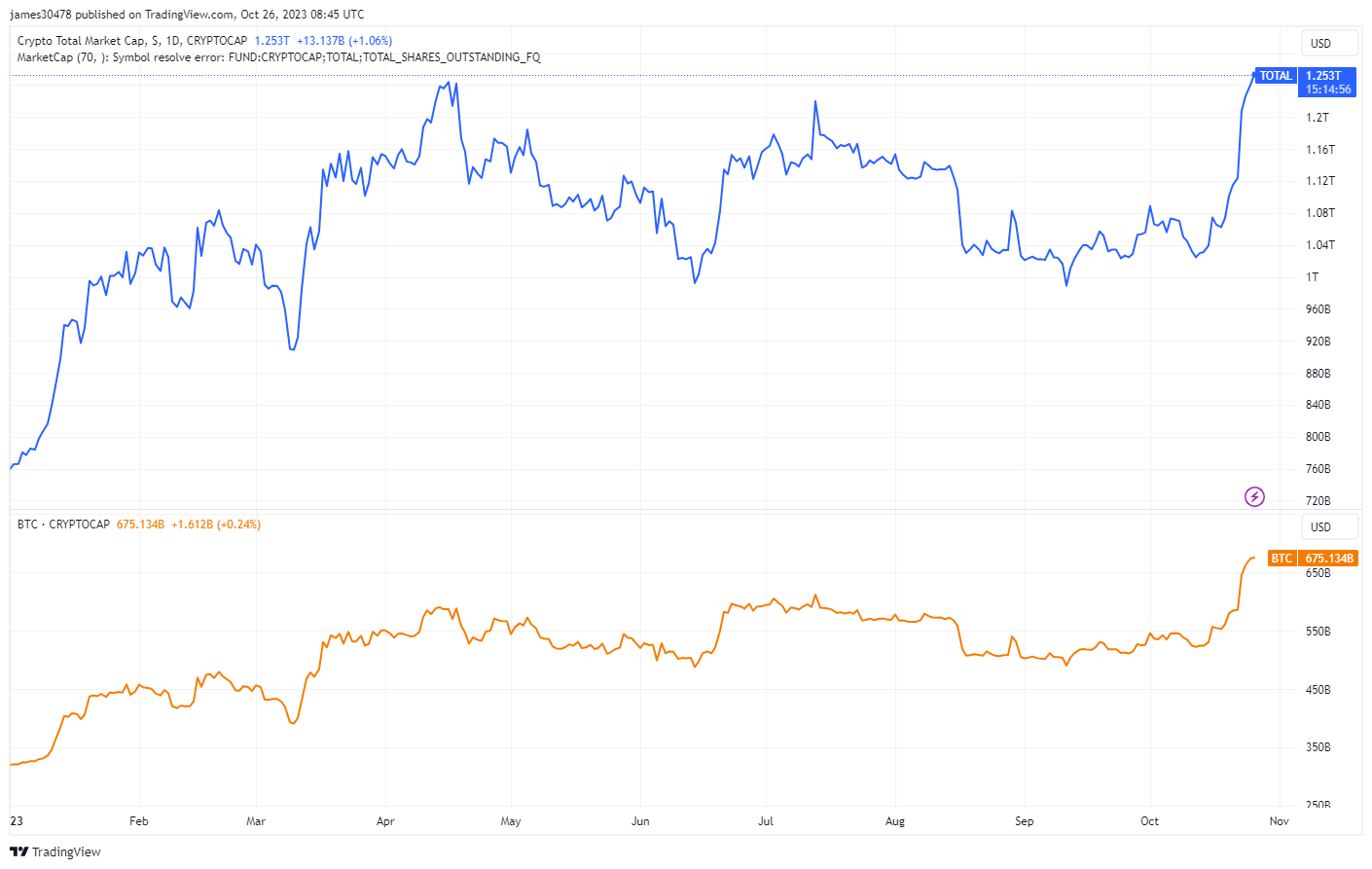Screen dimensions: 1372x869
Task: Click the blue TOTAL price label flag
Action: (1275, 76)
